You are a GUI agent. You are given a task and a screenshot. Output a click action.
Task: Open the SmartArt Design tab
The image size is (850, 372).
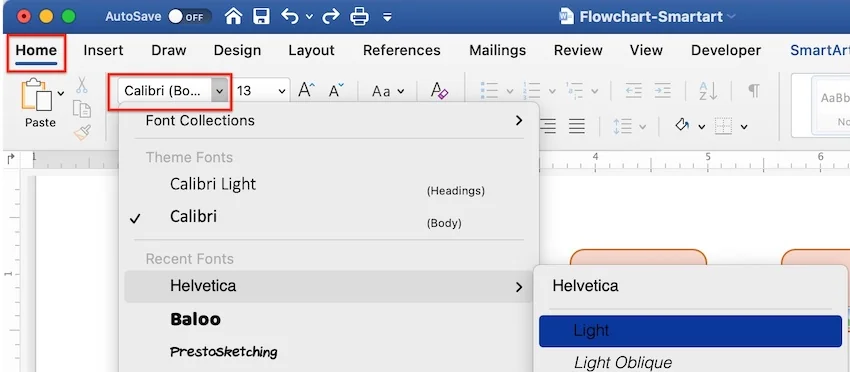(x=820, y=50)
